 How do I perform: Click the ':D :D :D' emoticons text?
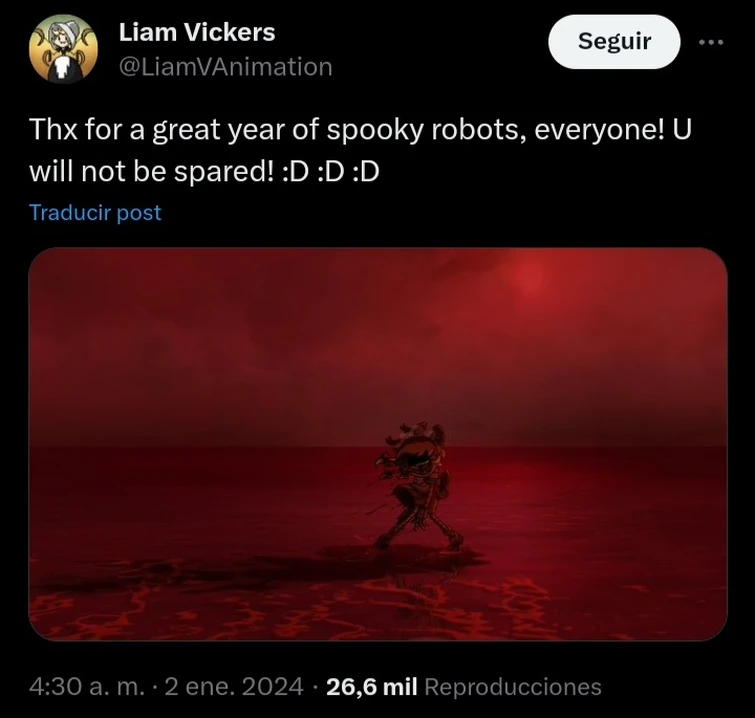[x=331, y=172]
